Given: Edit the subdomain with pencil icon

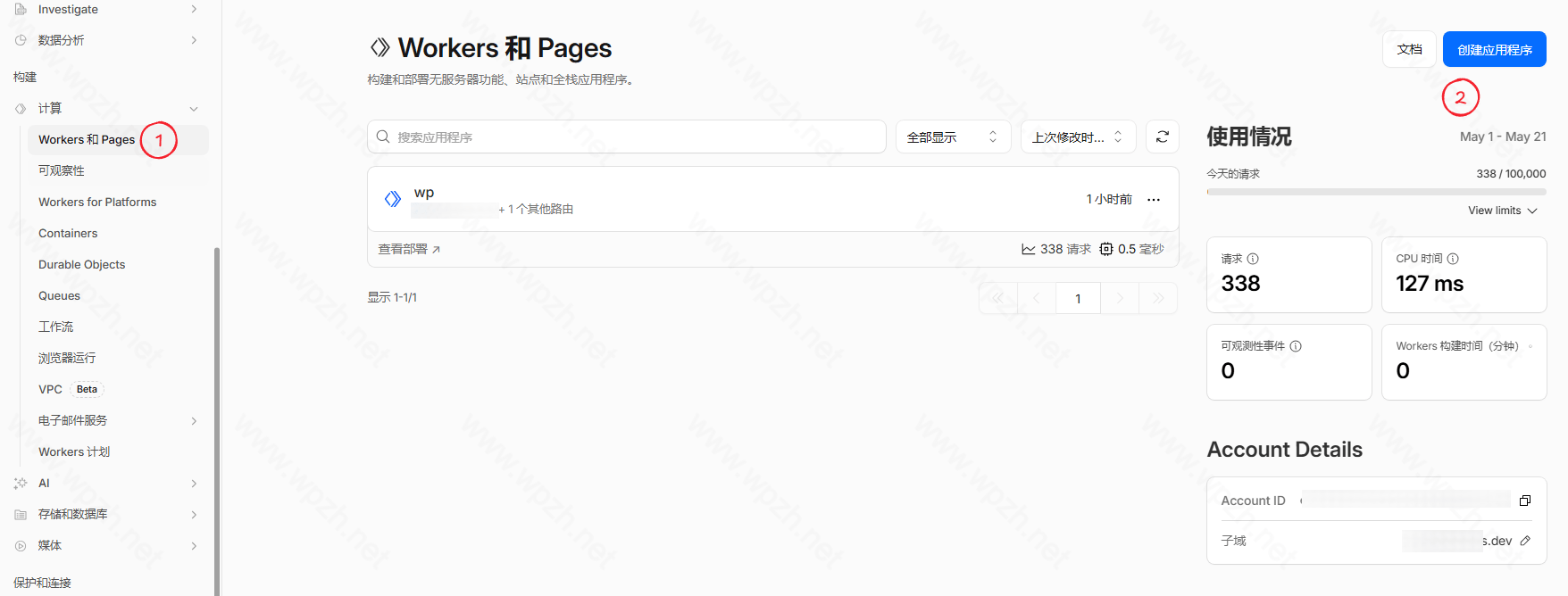Looking at the screenshot, I should click(1525, 541).
